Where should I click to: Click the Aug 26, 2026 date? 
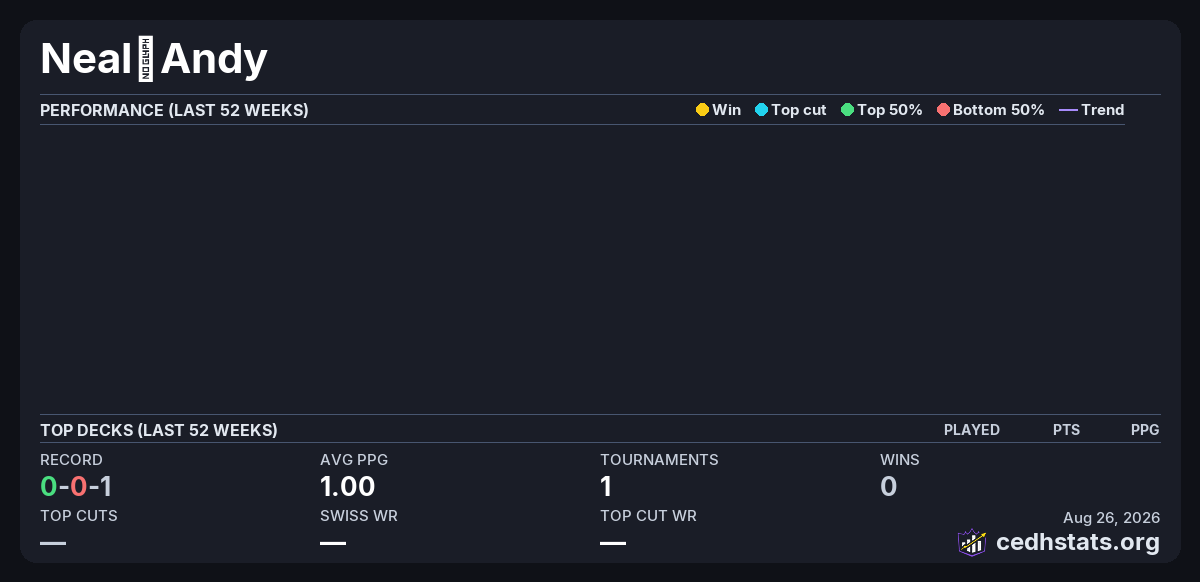point(1111,517)
